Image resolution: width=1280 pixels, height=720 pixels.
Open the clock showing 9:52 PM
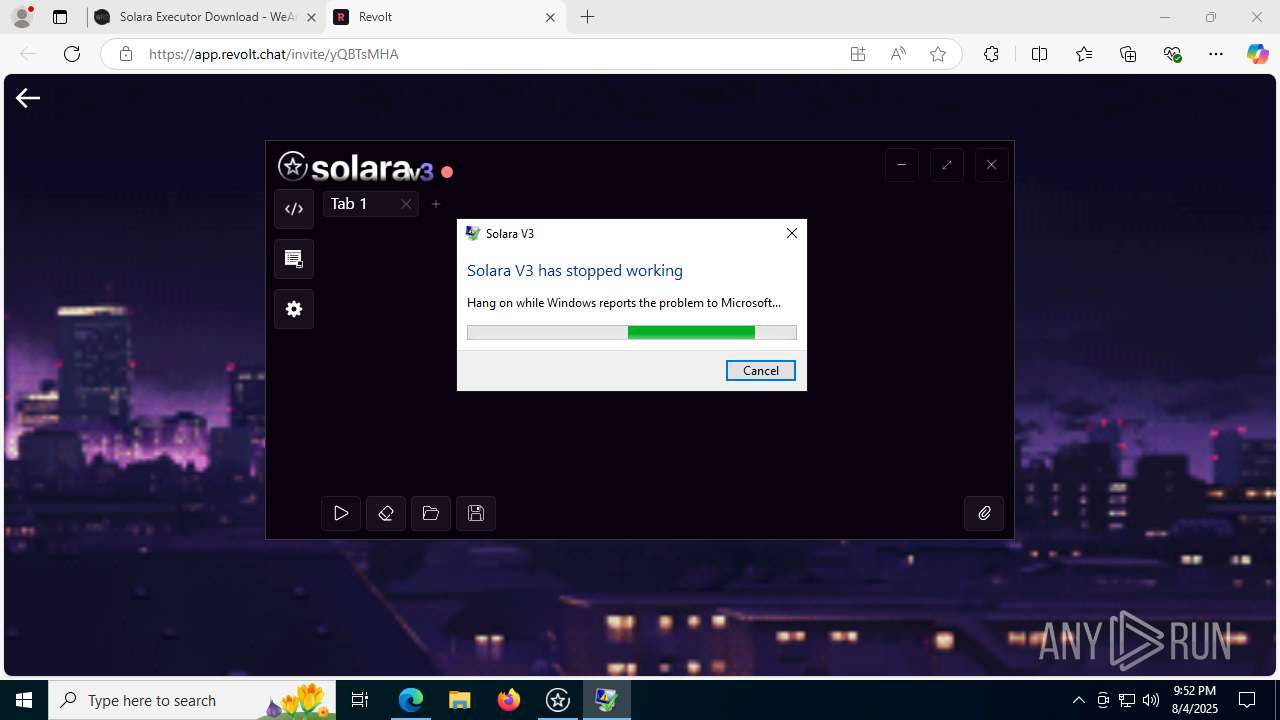pos(1194,700)
